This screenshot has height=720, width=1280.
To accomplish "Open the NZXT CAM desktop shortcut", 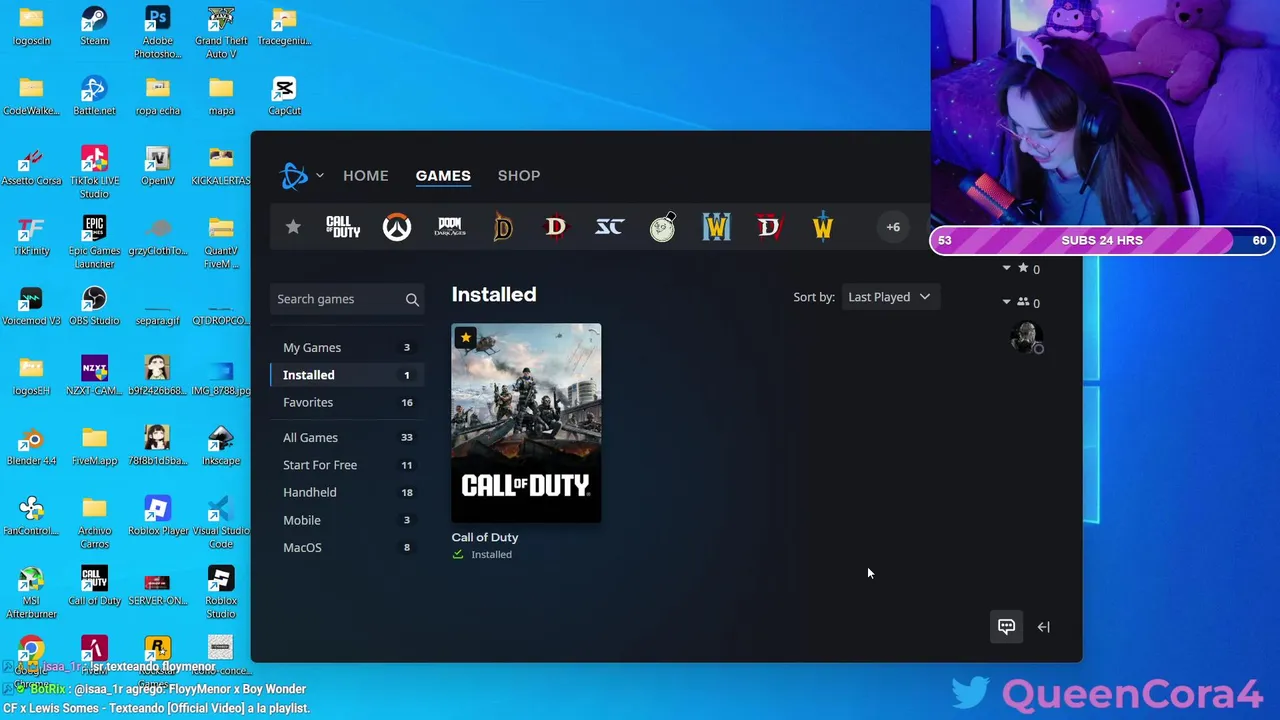I will pyautogui.click(x=94, y=376).
